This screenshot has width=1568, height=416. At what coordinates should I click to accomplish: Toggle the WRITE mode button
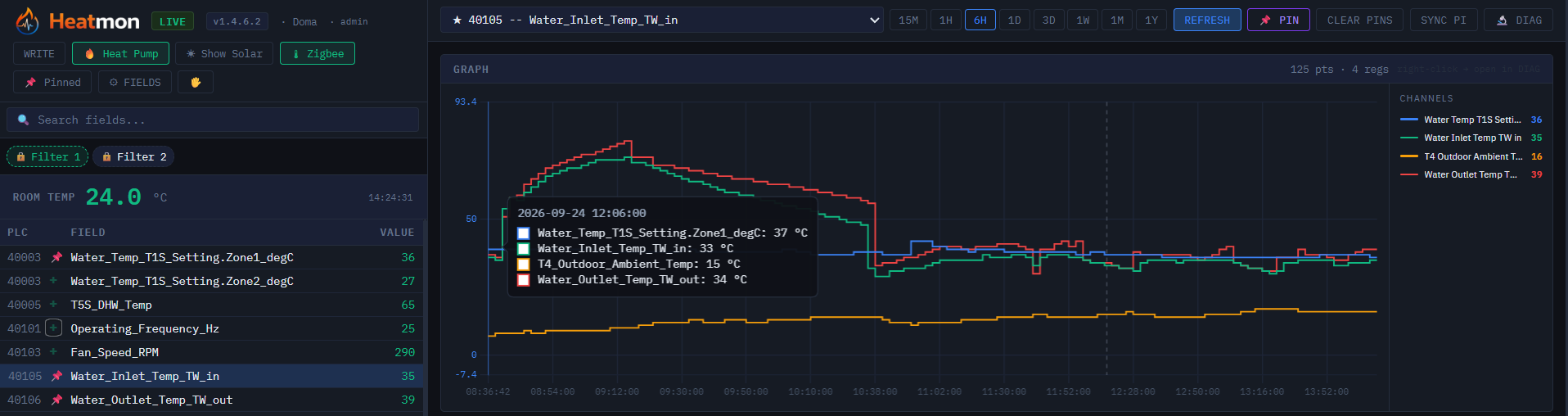point(39,54)
